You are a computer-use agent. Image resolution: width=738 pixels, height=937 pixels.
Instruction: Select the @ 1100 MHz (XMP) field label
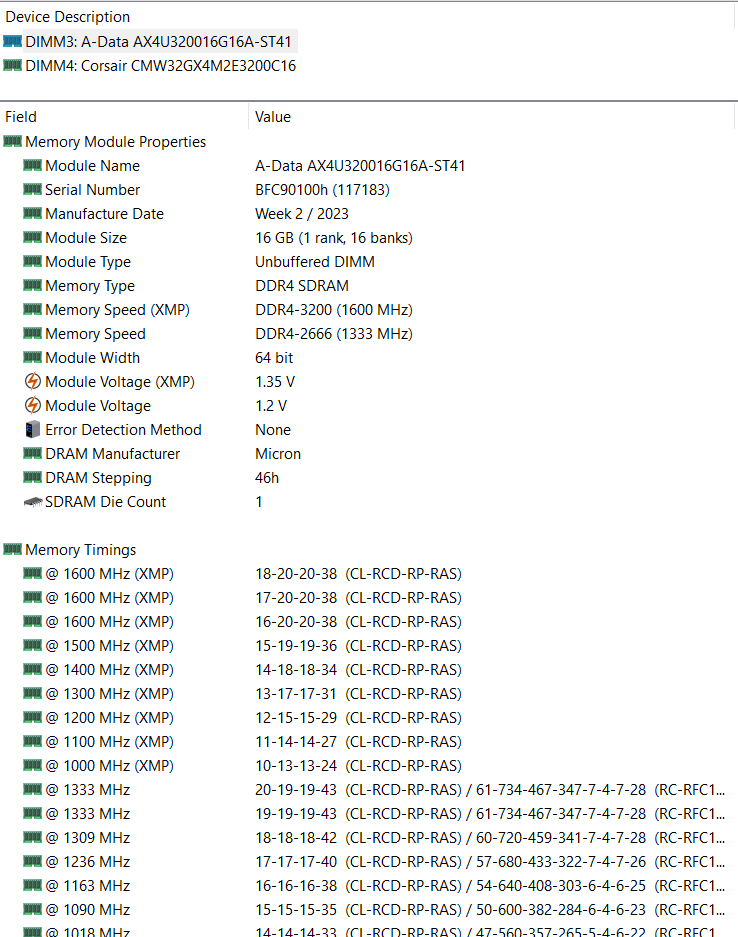(x=109, y=742)
